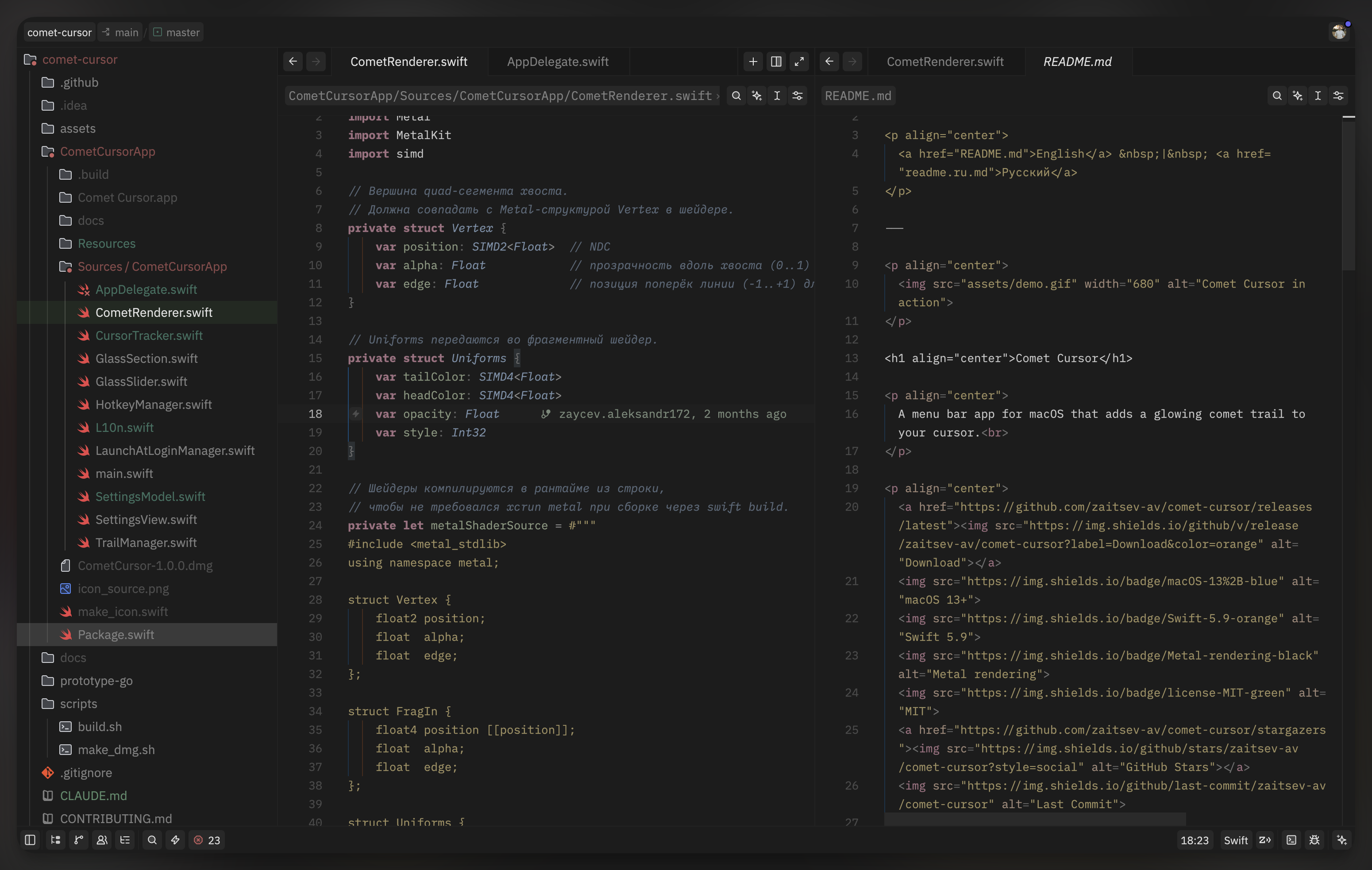
Task: Open the outline panel icon
Action: (125, 840)
